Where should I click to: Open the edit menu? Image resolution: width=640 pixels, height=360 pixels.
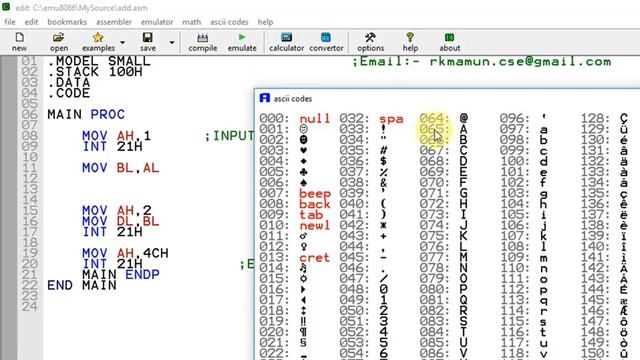tap(31, 22)
